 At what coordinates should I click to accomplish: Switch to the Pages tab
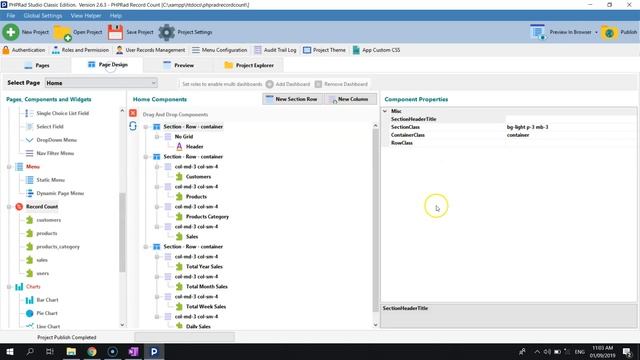[37, 65]
